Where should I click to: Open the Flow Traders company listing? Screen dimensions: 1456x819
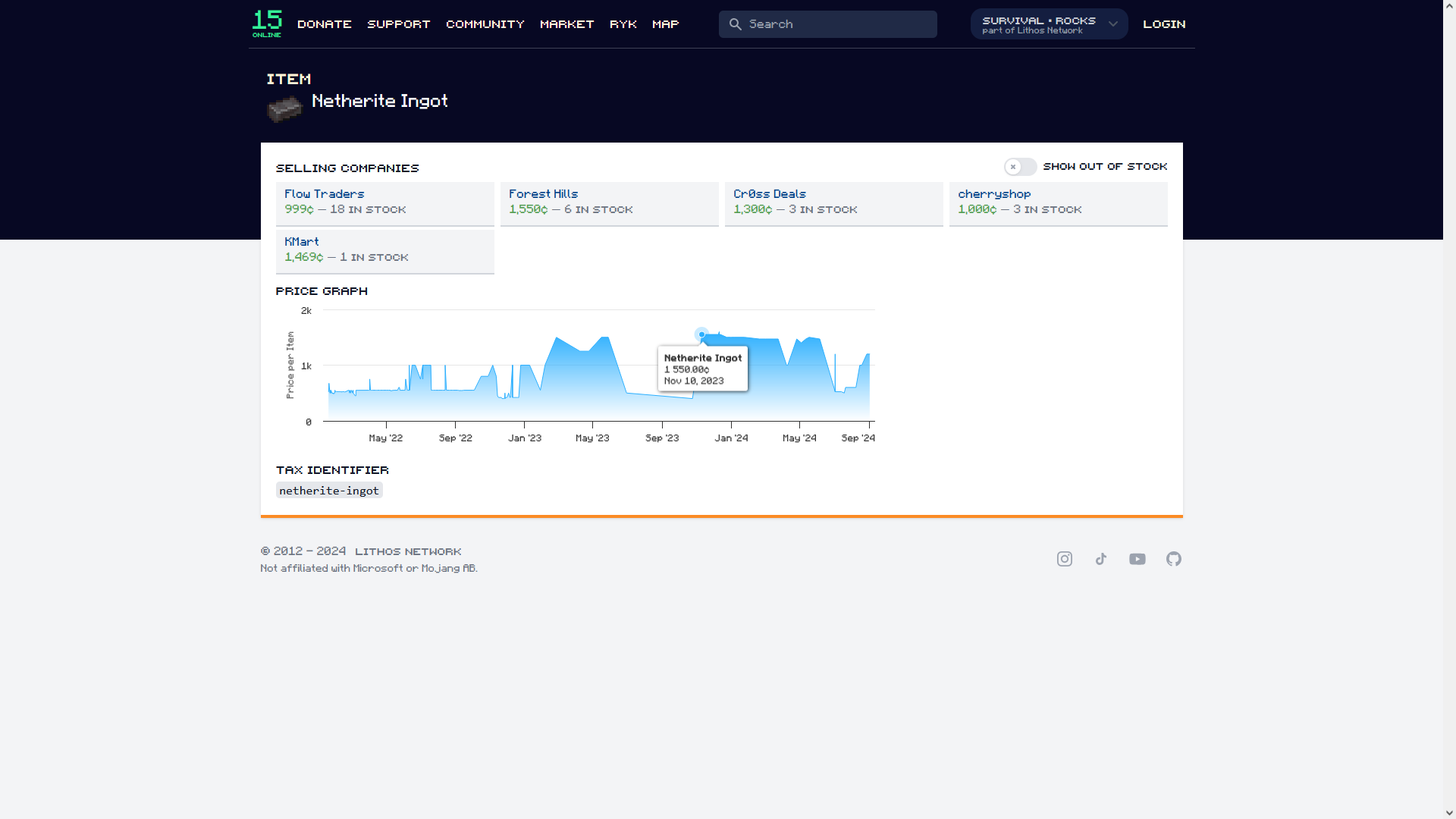pyautogui.click(x=325, y=194)
